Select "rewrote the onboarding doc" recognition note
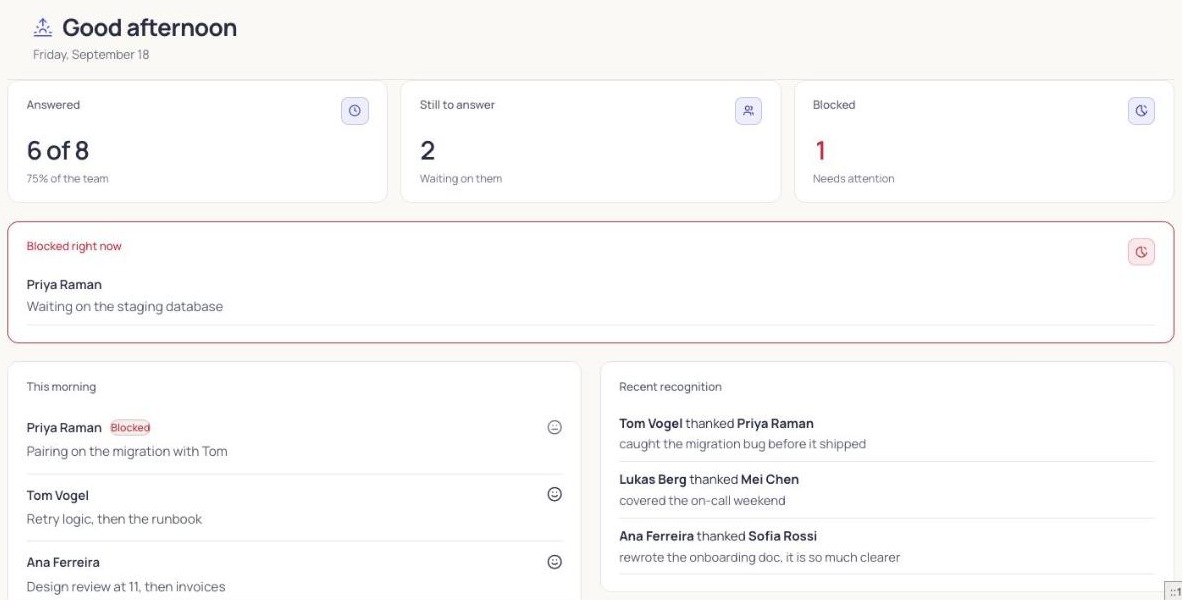Screen dimensions: 1182x600 [760, 558]
